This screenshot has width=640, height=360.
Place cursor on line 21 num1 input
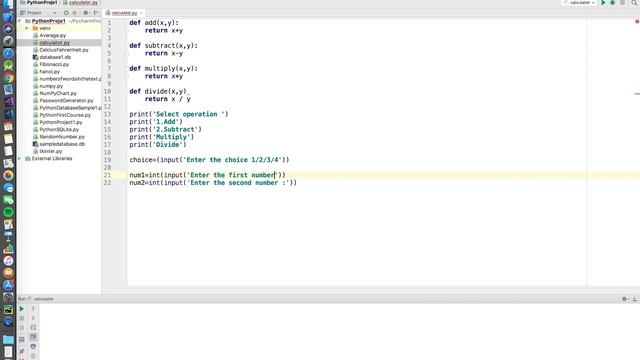[207, 175]
